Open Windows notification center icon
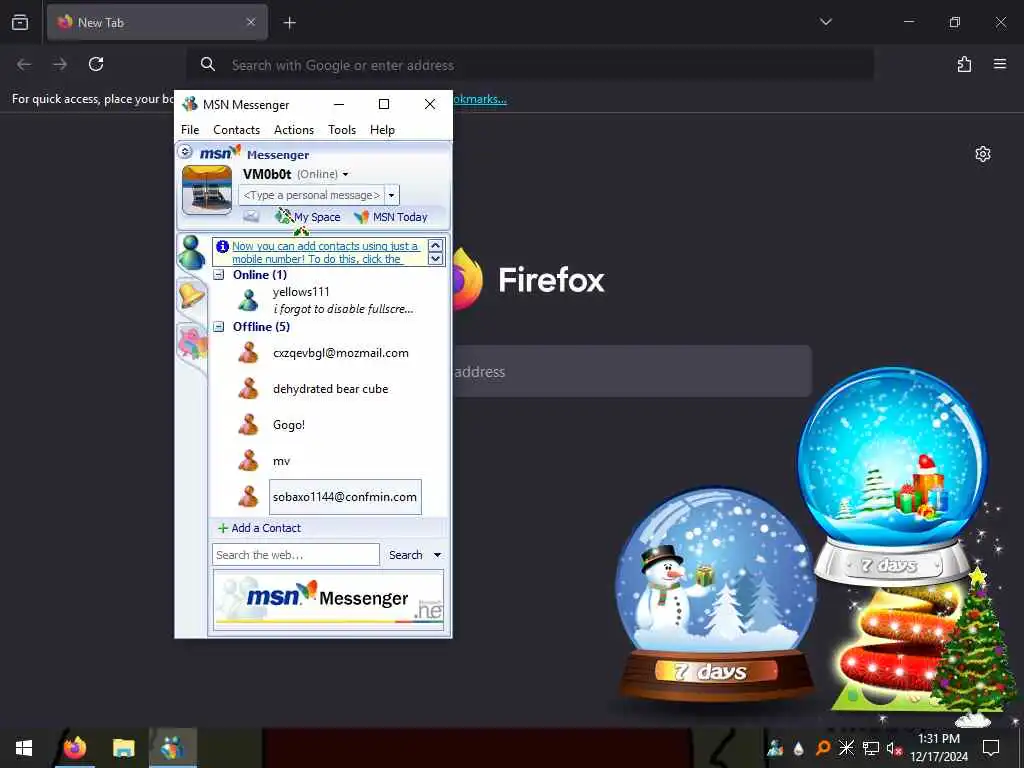 pyautogui.click(x=991, y=748)
